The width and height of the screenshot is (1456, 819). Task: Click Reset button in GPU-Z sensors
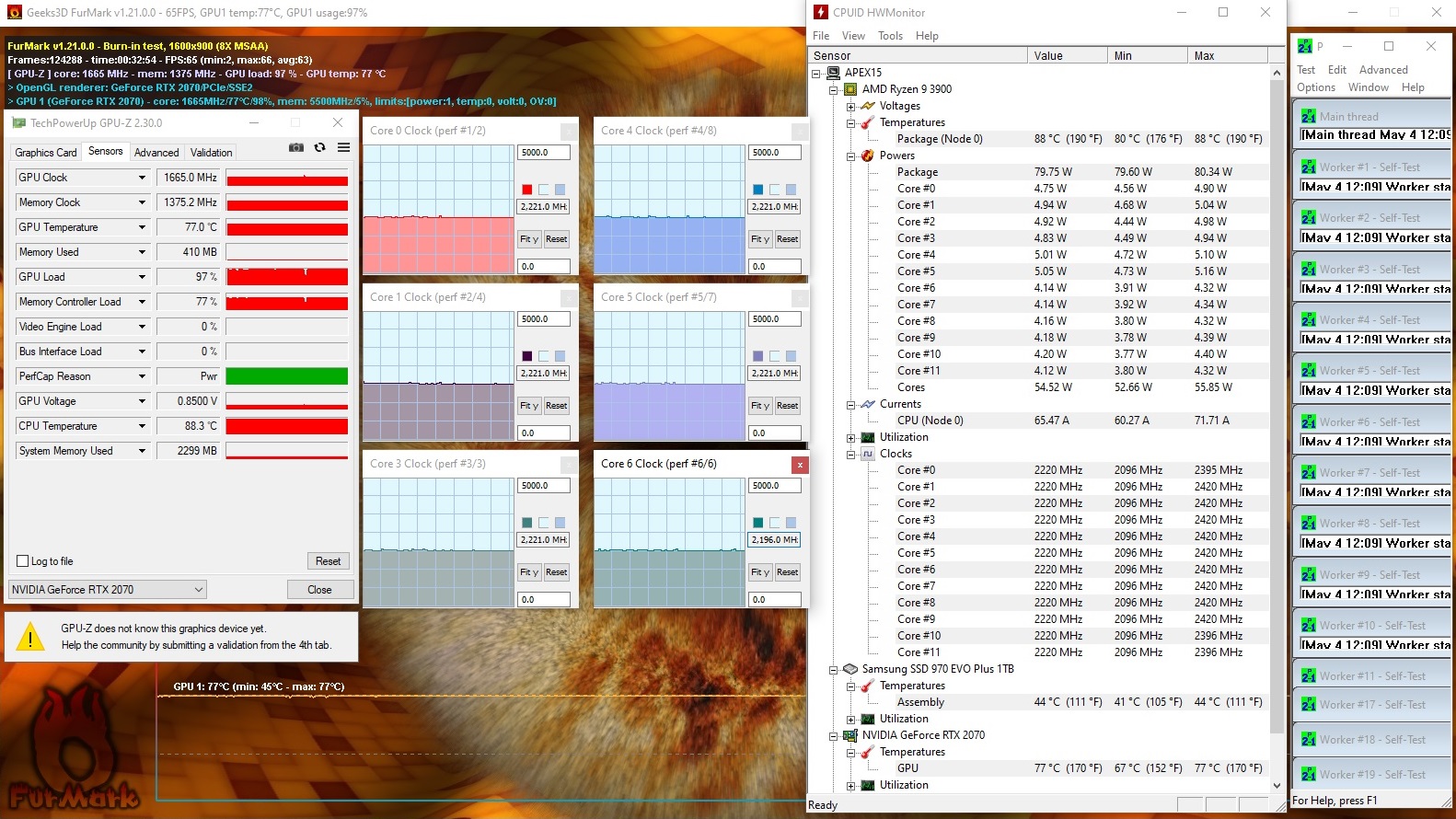tap(328, 561)
